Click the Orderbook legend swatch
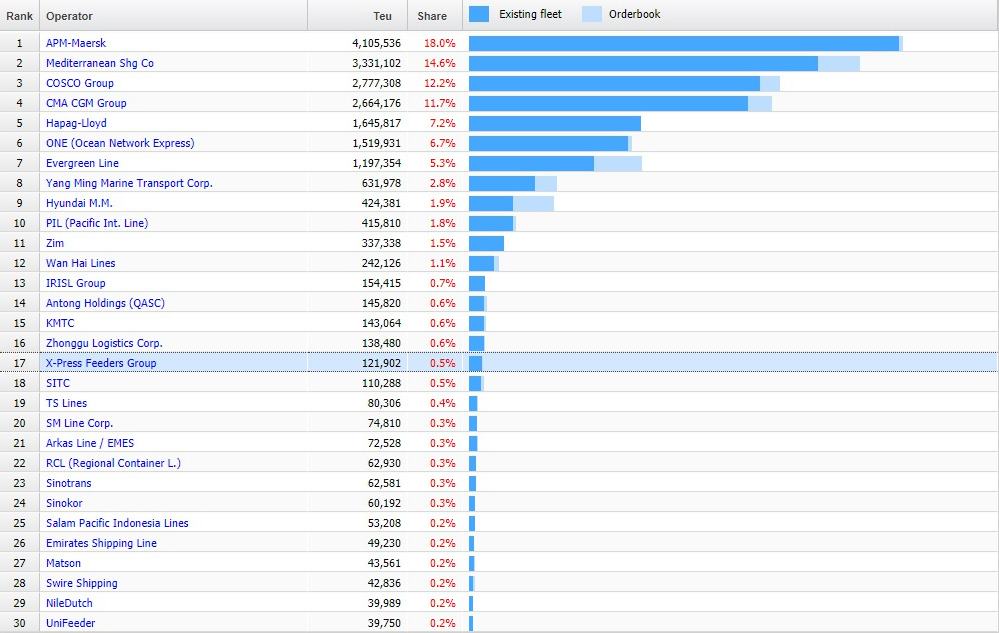The height and width of the screenshot is (633, 999). click(592, 15)
